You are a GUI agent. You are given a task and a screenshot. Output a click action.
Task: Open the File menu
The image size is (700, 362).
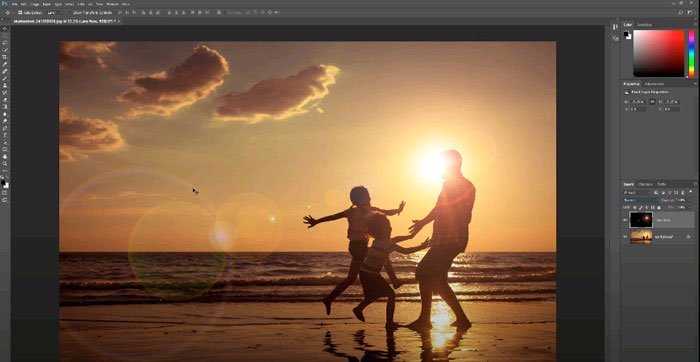(14, 4)
